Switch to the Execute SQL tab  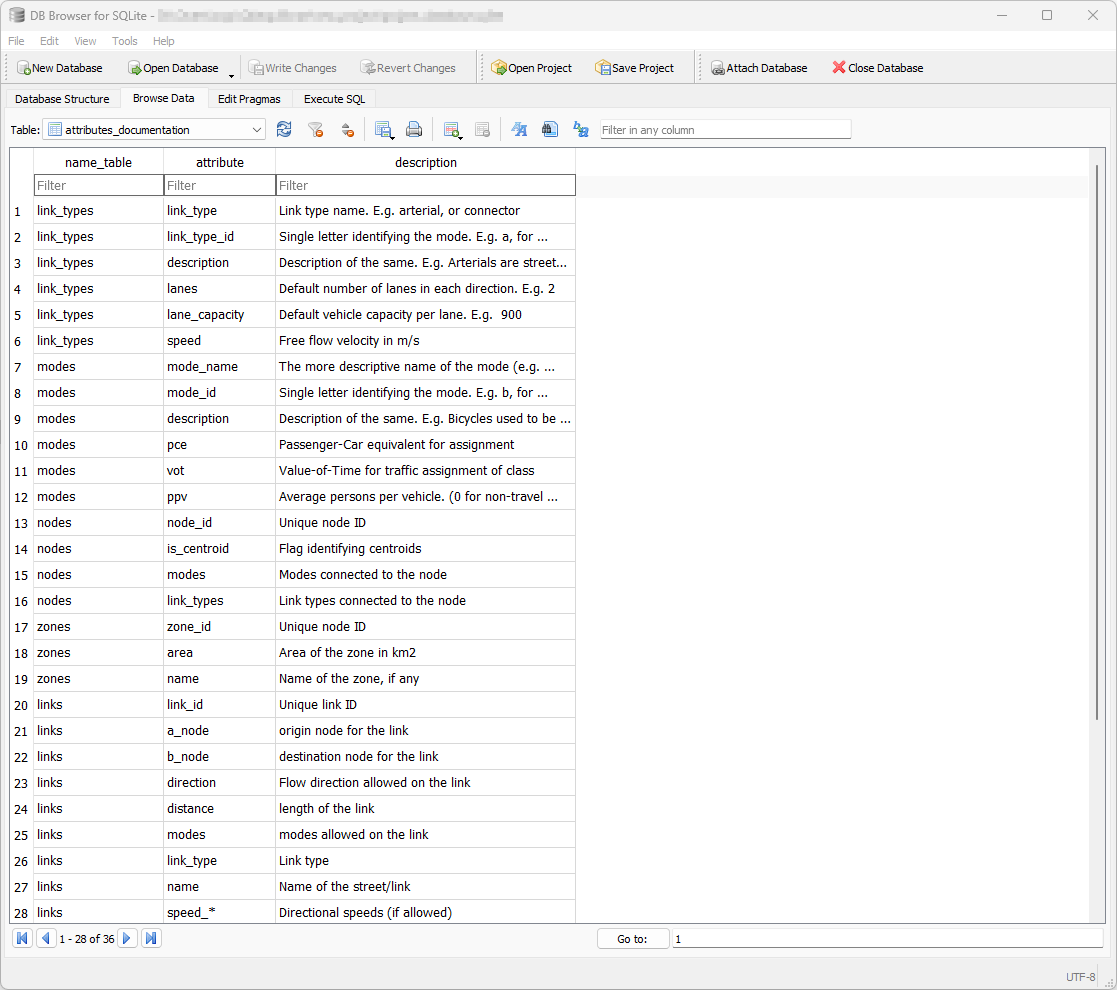pyautogui.click(x=334, y=99)
